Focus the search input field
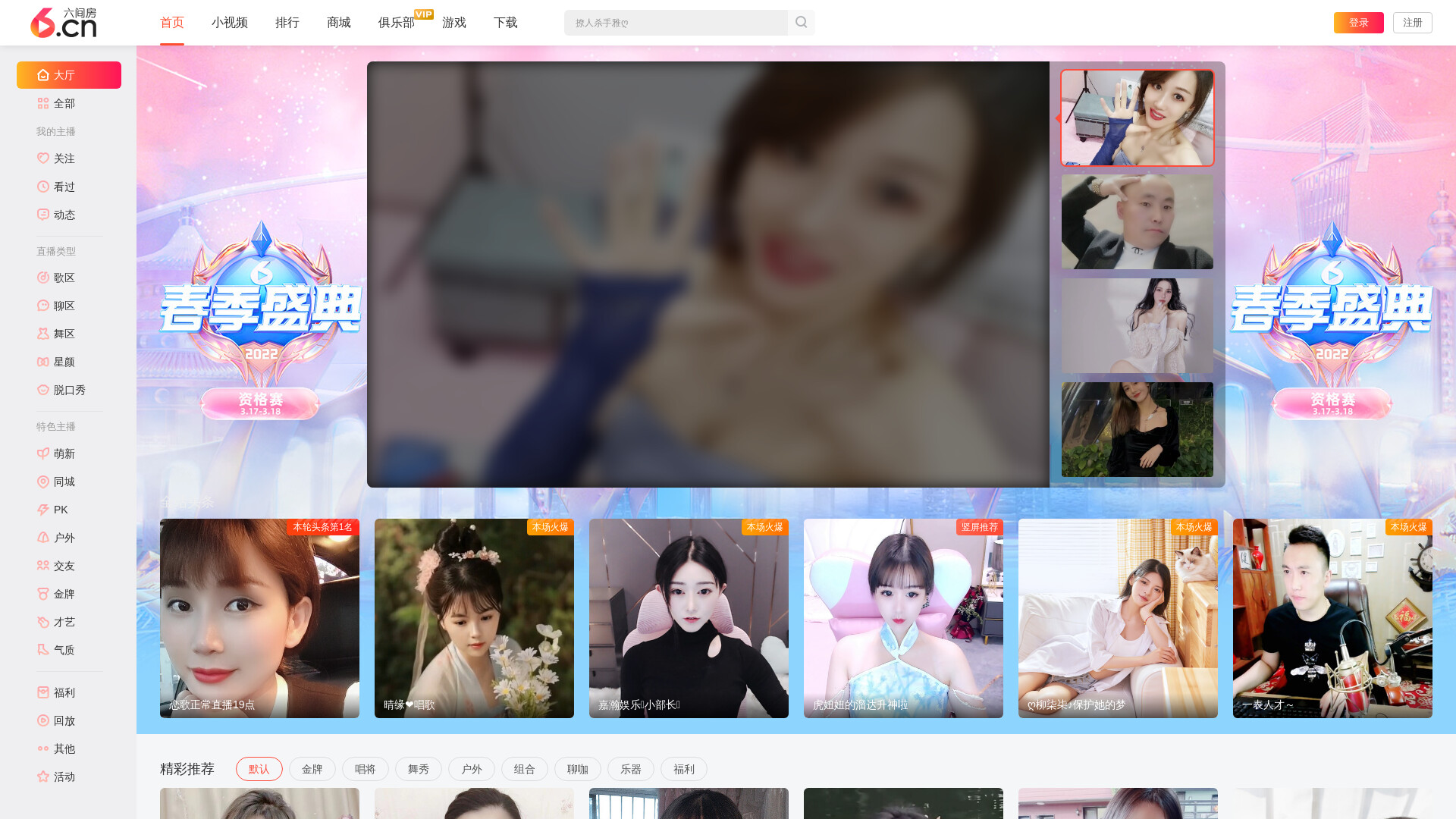This screenshot has width=1456, height=819. (x=676, y=23)
